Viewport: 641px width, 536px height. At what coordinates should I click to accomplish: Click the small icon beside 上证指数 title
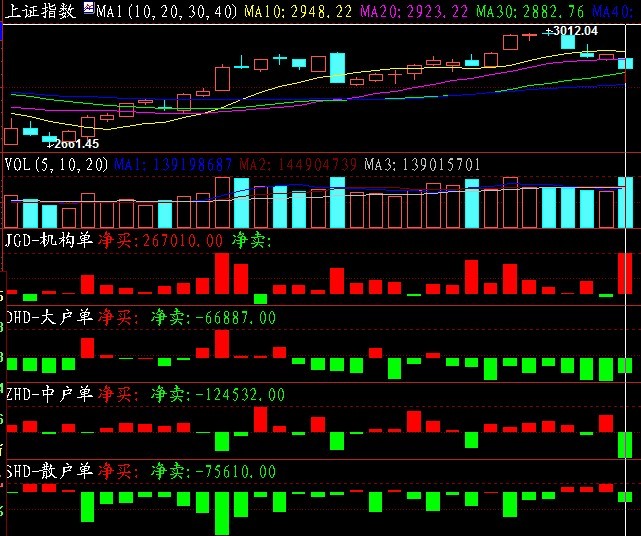tap(88, 9)
